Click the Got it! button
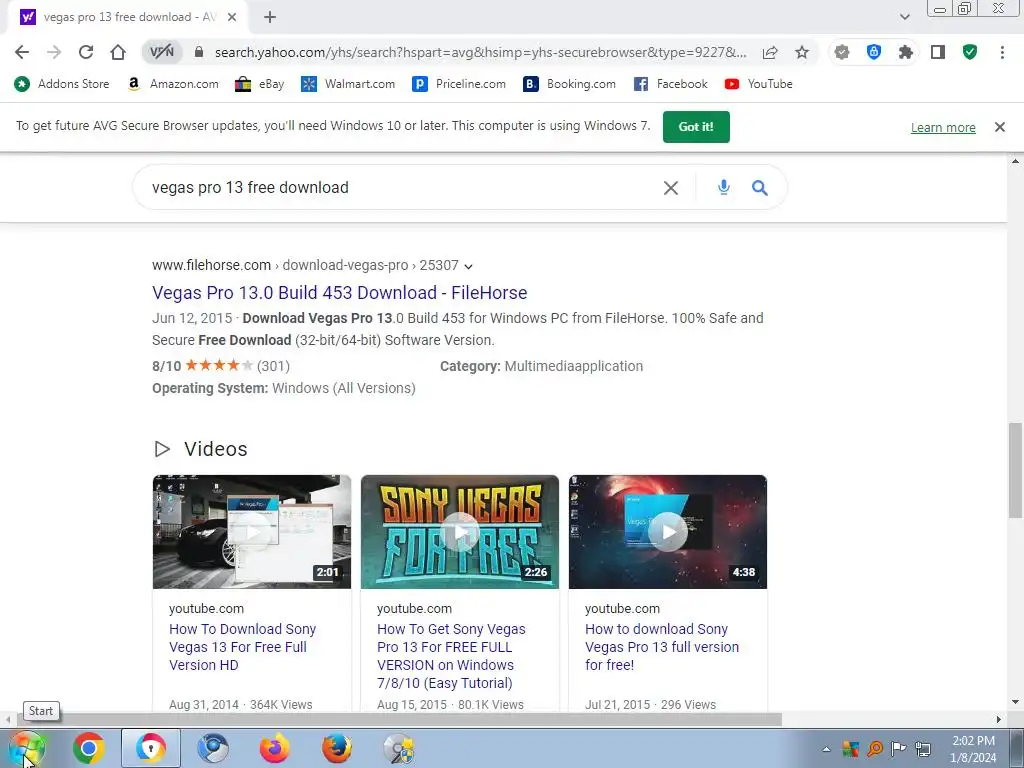This screenshot has height=768, width=1024. coord(696,127)
